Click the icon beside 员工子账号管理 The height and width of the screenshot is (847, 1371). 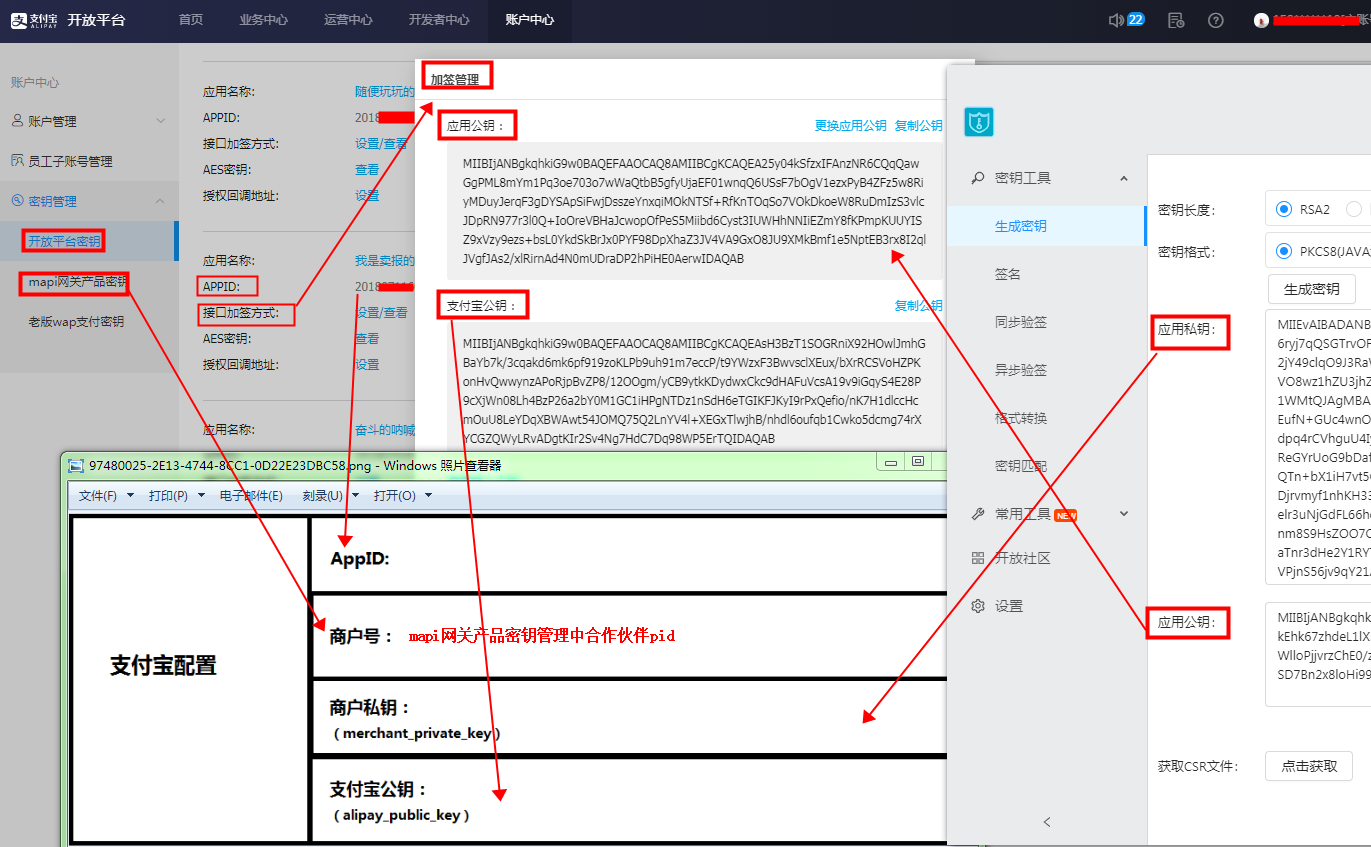pos(17,161)
